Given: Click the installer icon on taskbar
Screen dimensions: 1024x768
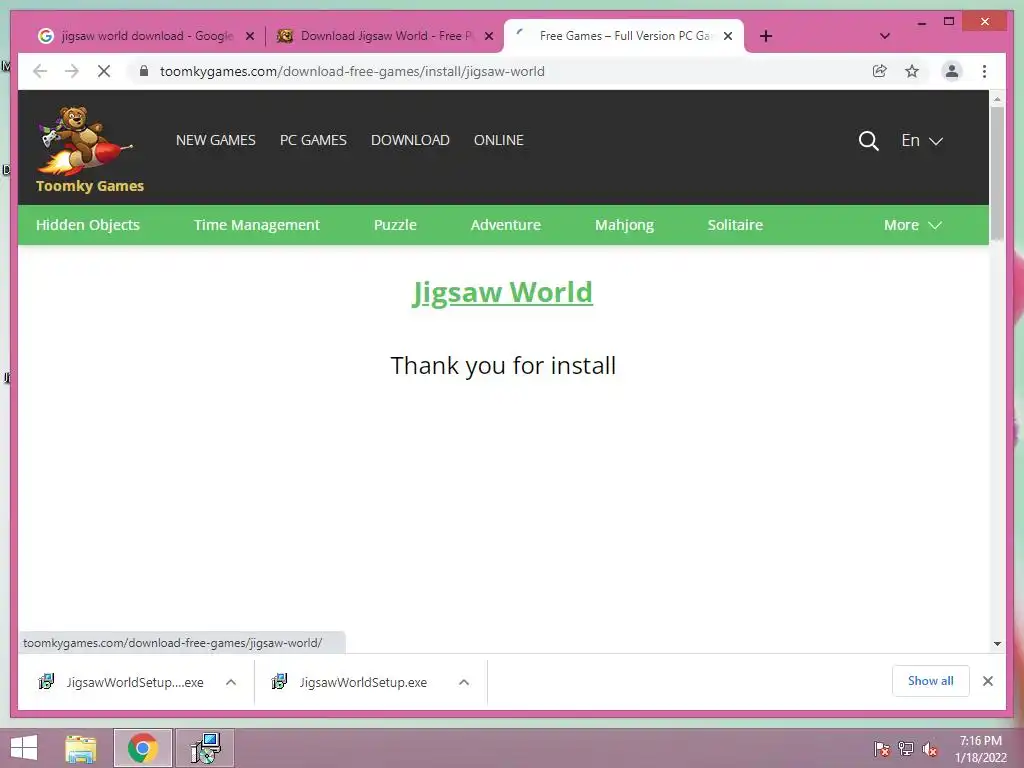Looking at the screenshot, I should (205, 748).
